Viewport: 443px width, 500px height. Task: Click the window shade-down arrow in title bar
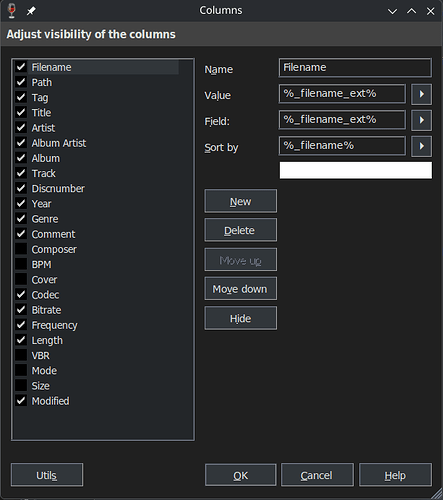click(x=392, y=11)
